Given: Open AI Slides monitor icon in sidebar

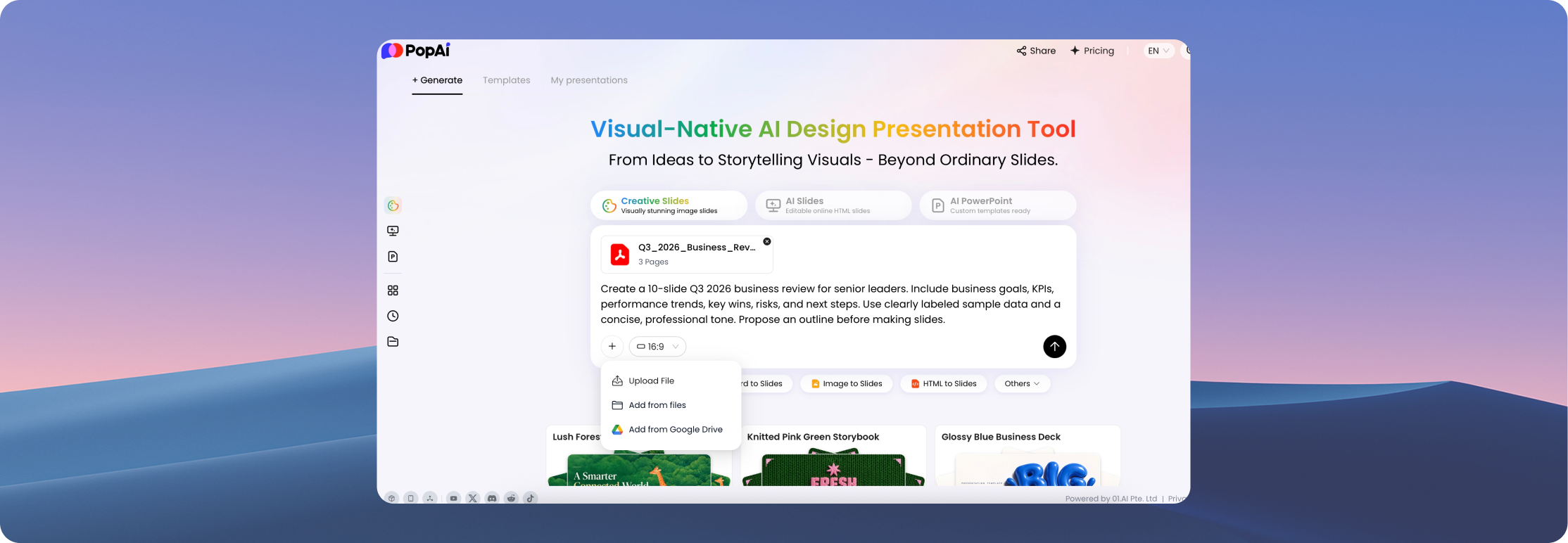Looking at the screenshot, I should point(393,231).
